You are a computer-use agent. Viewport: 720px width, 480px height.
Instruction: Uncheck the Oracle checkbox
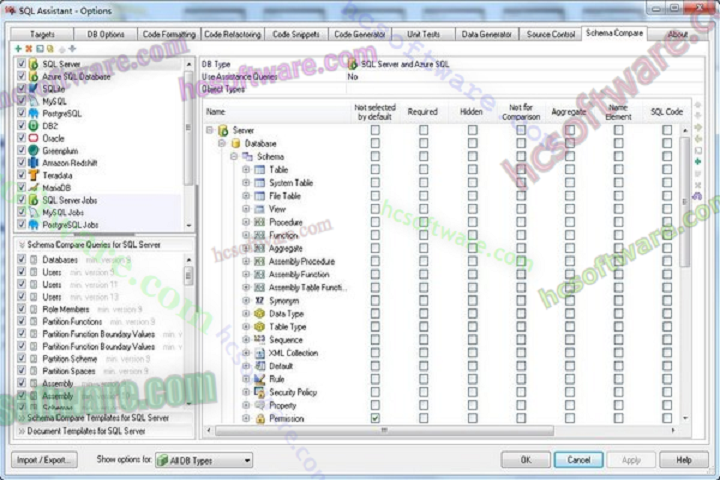click(x=21, y=138)
